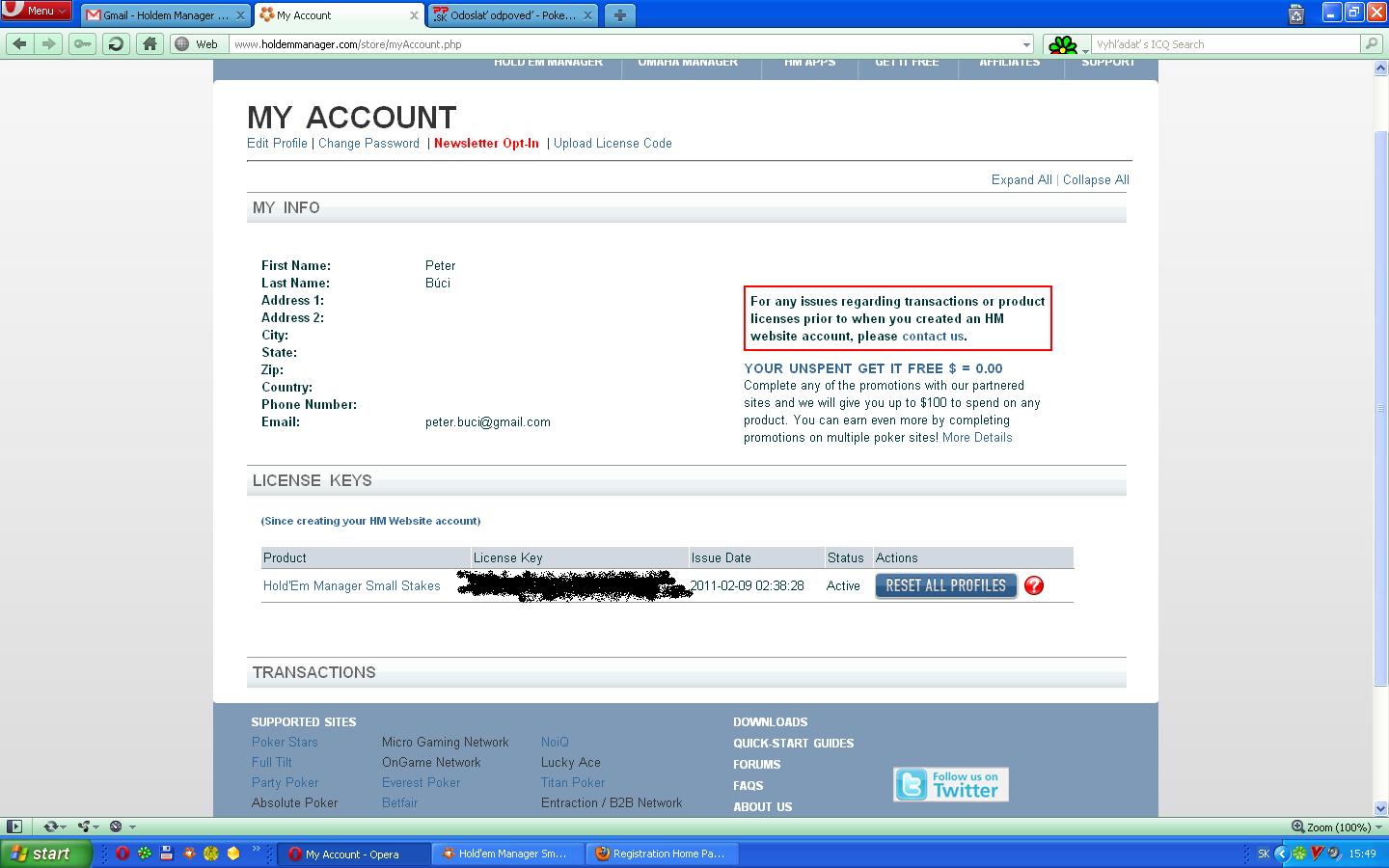1389x868 pixels.
Task: Open the password wand key icon
Action: pos(82,43)
